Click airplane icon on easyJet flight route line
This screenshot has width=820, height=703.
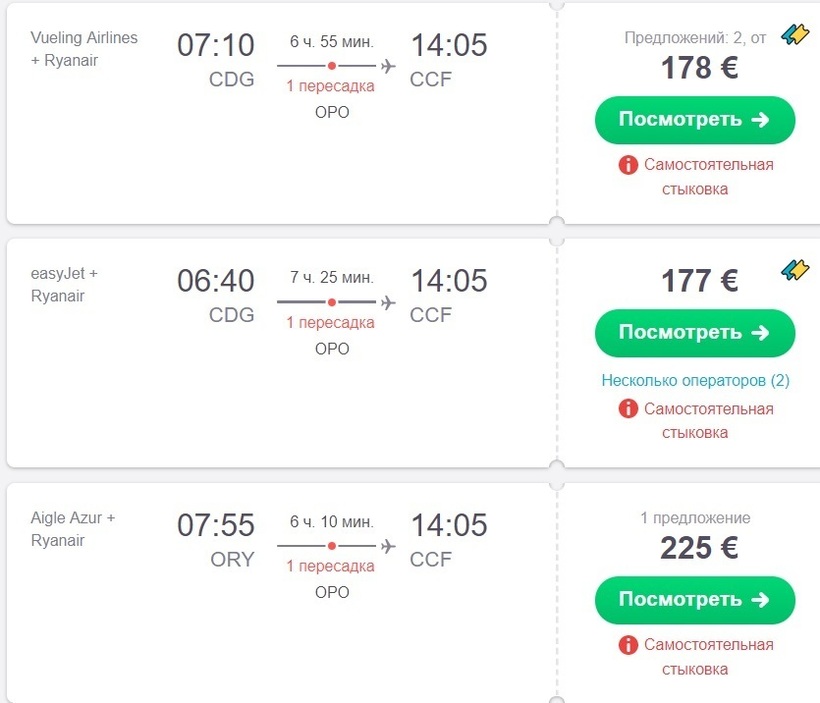pos(388,302)
